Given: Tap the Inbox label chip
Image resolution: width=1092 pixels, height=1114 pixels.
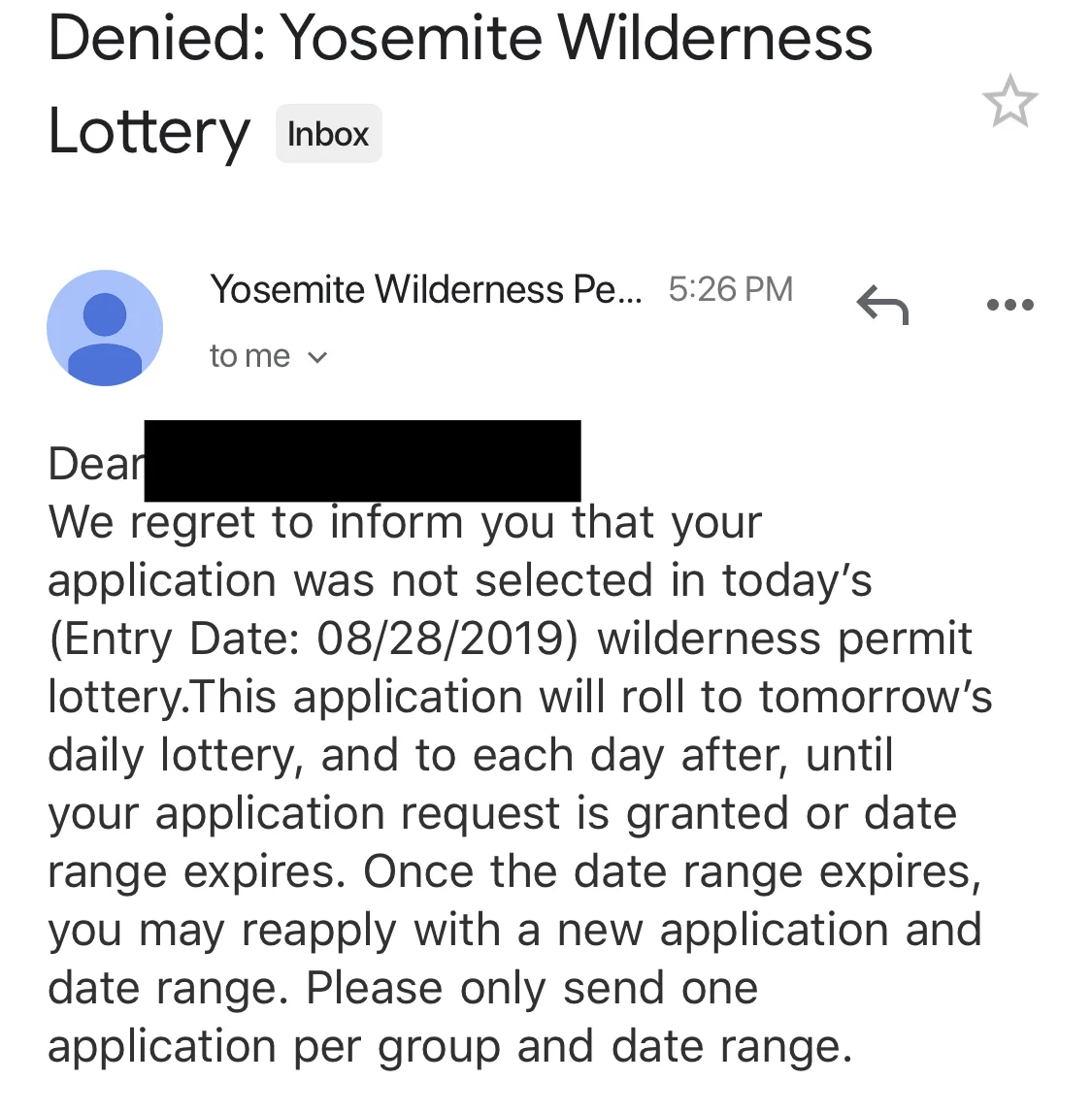Looking at the screenshot, I should 328,134.
